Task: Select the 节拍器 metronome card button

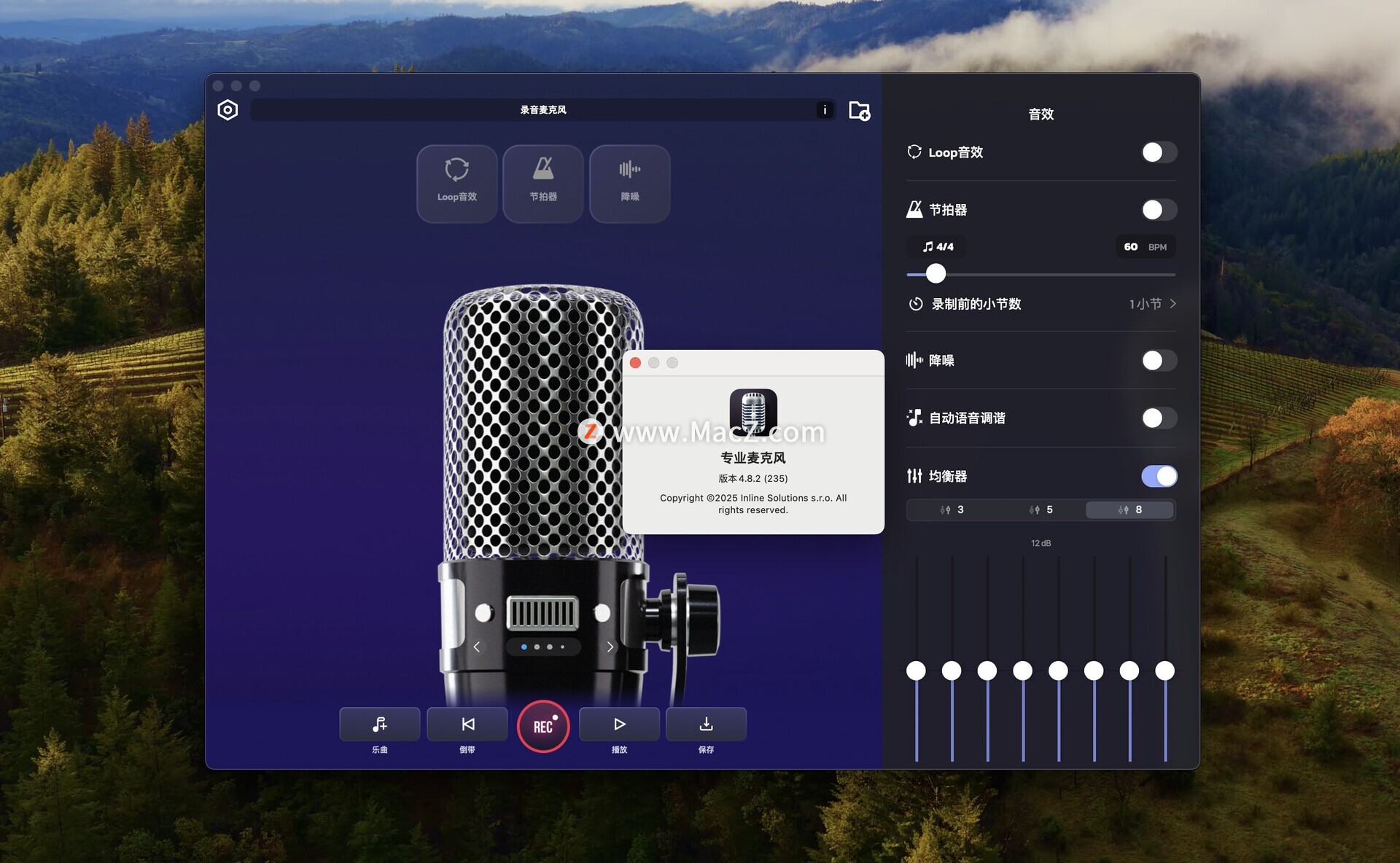Action: pos(543,184)
